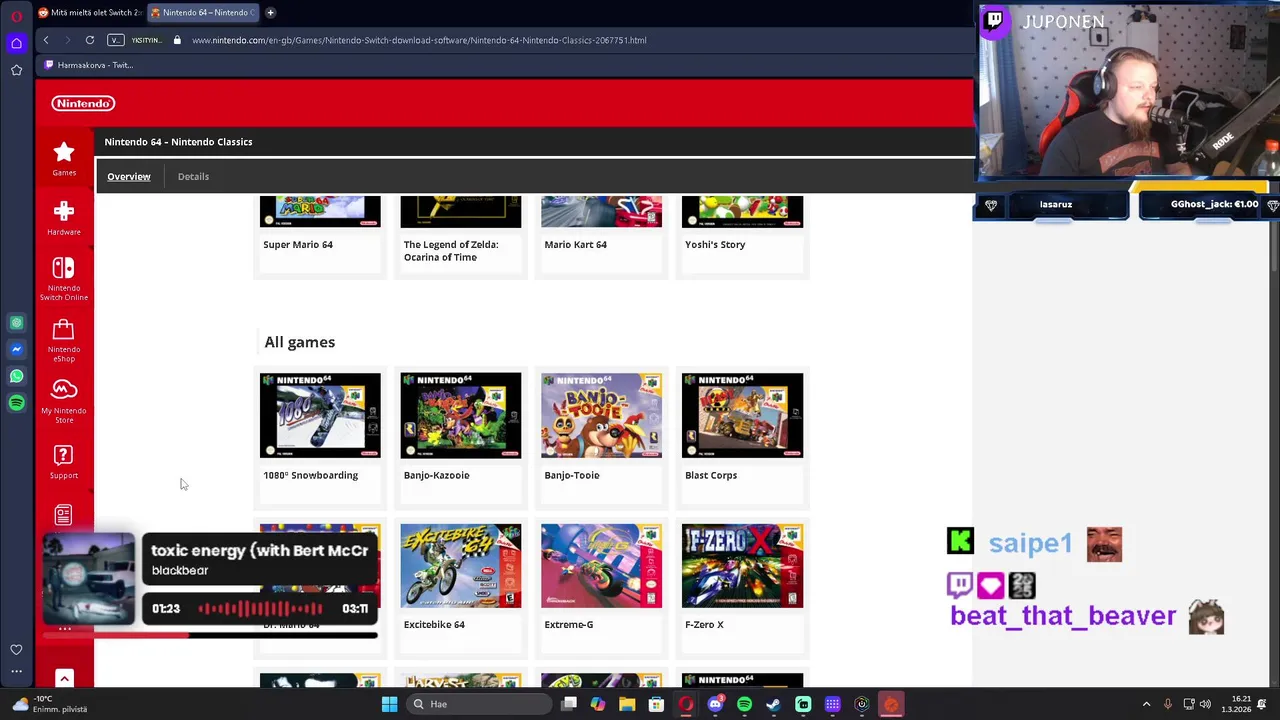
Task: Click the Windows taskbar search box
Action: coord(480,704)
